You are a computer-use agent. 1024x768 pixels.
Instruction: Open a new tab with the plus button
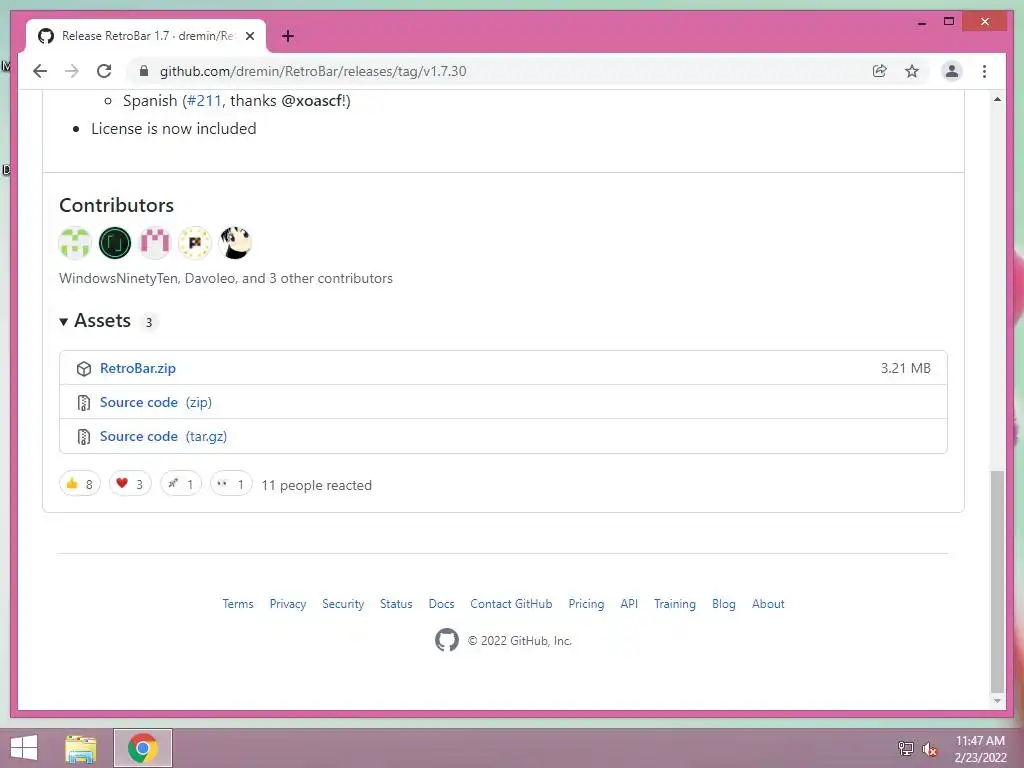coord(287,36)
